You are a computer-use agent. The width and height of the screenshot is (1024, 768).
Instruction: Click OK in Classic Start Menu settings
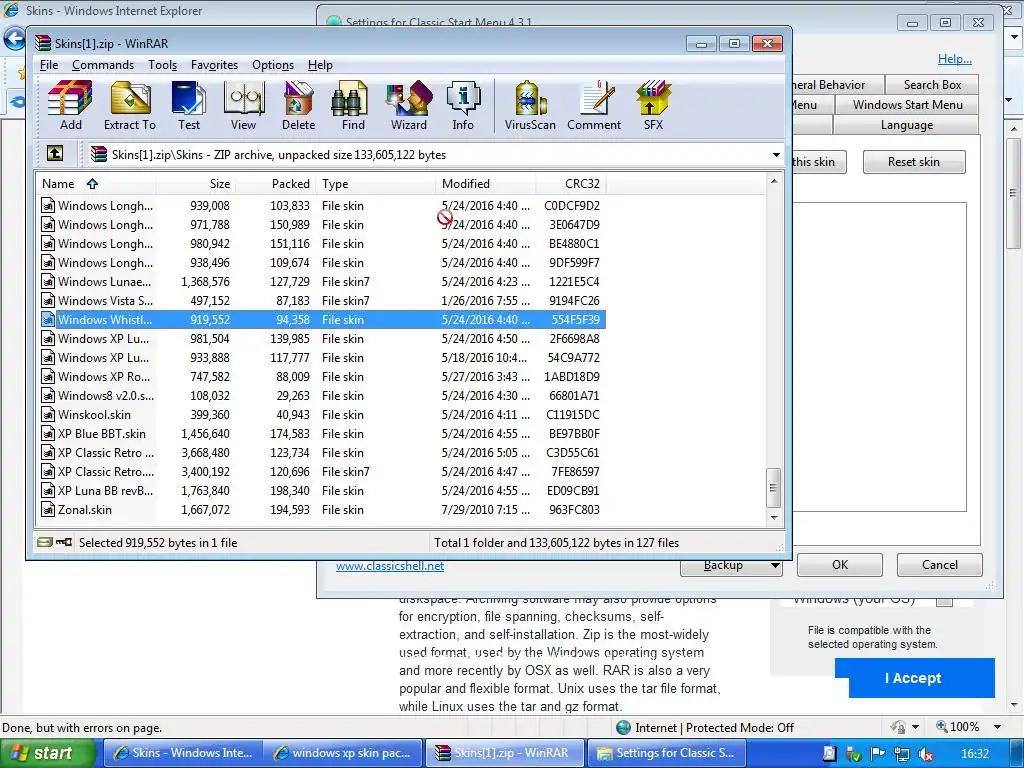pyautogui.click(x=840, y=565)
